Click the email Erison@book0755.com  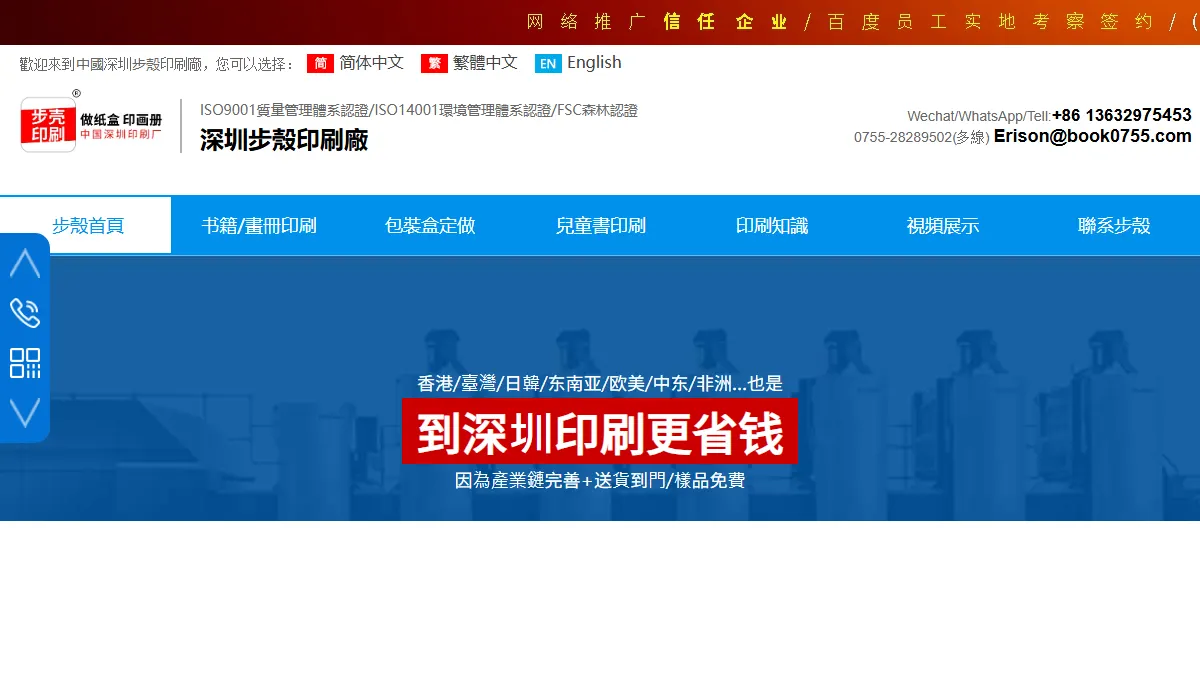(x=1093, y=136)
